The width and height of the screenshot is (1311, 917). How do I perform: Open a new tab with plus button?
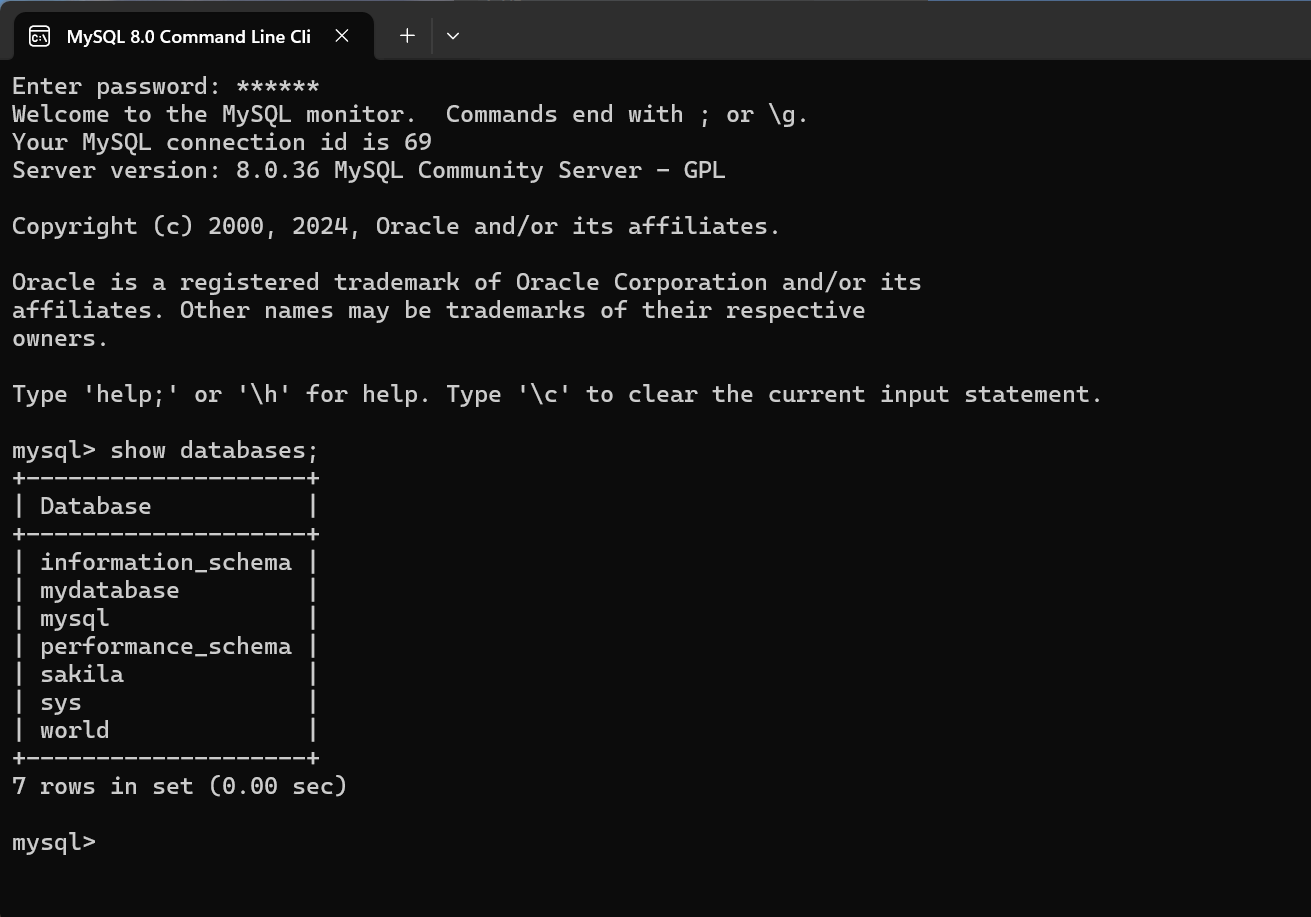tap(407, 36)
